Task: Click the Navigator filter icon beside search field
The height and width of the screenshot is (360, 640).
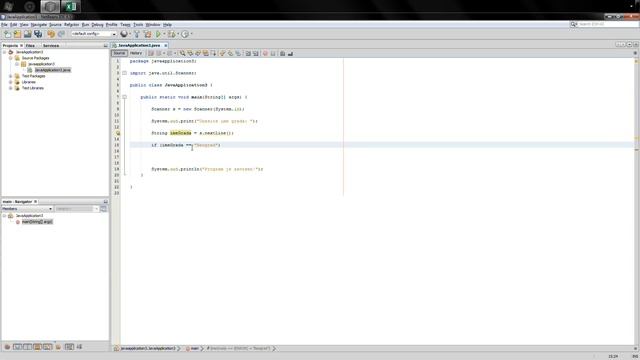Action: pyautogui.click(x=103, y=209)
